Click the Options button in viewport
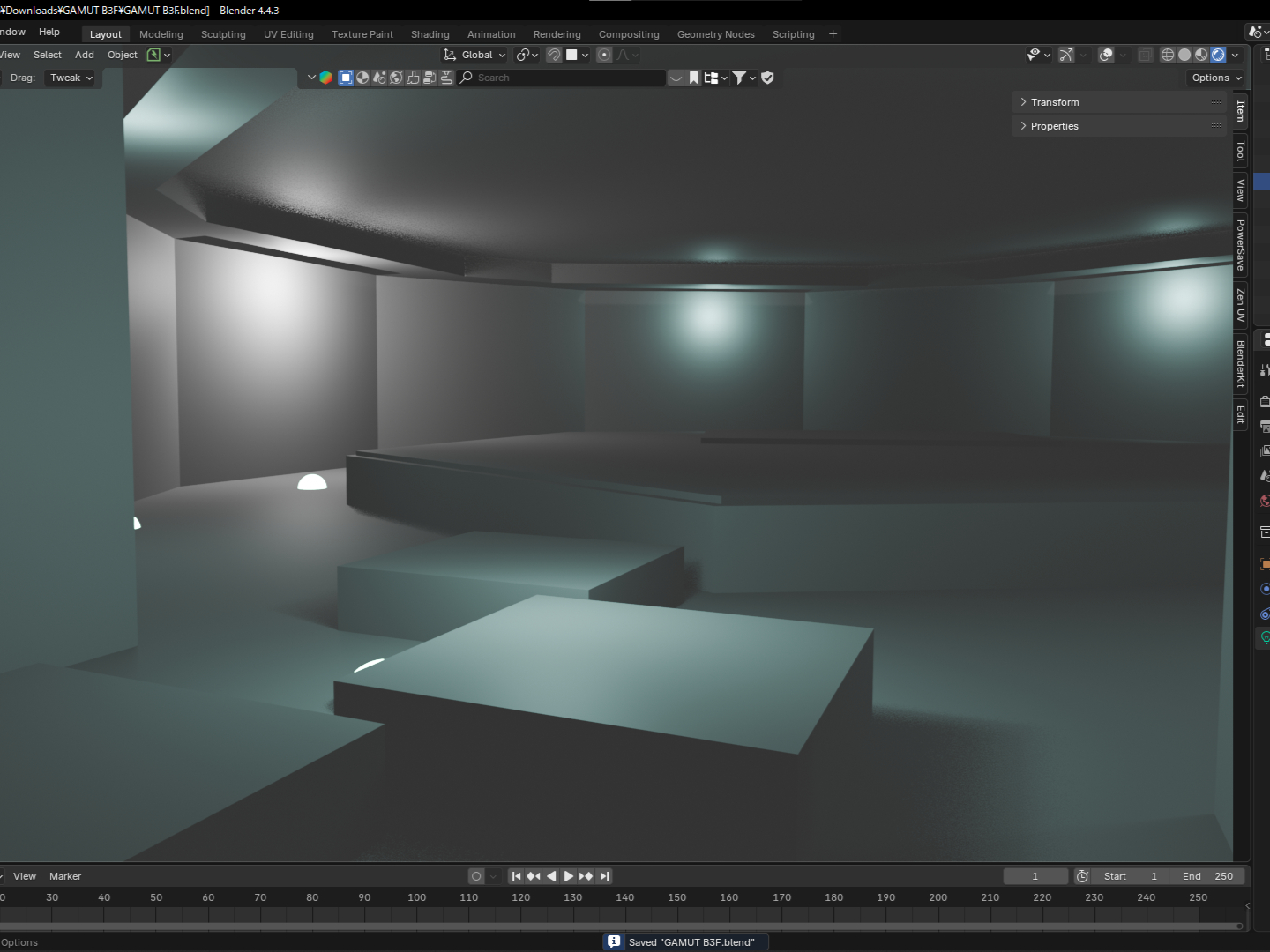The height and width of the screenshot is (952, 1270). tap(1216, 78)
